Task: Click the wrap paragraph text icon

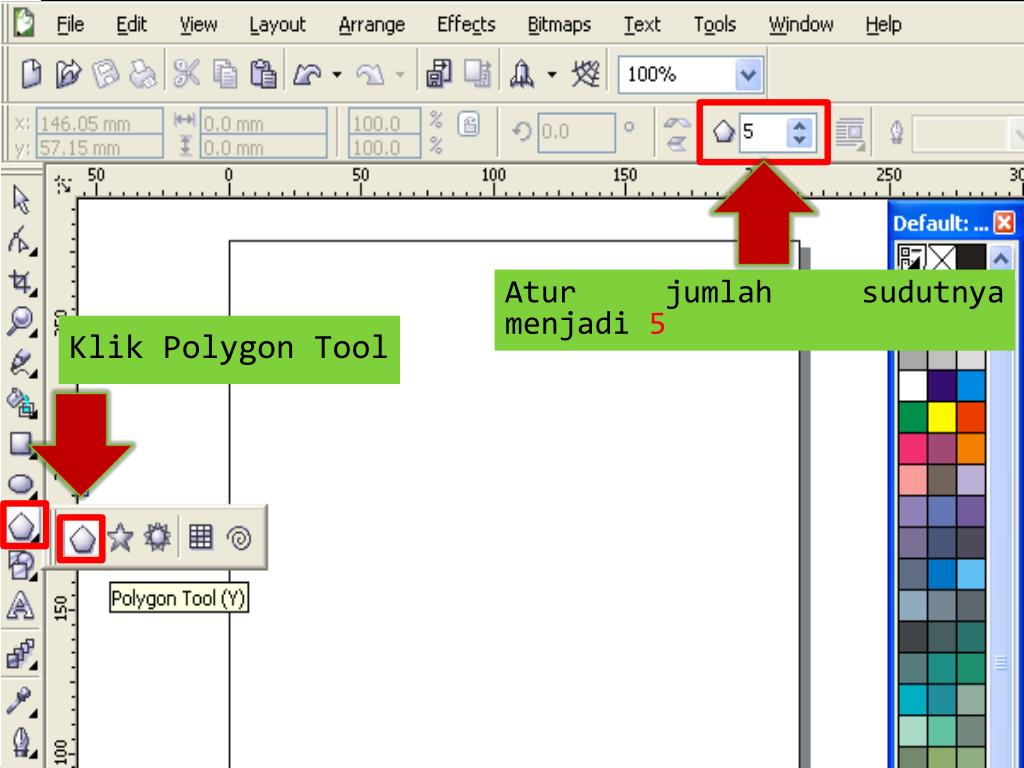Action: click(850, 134)
